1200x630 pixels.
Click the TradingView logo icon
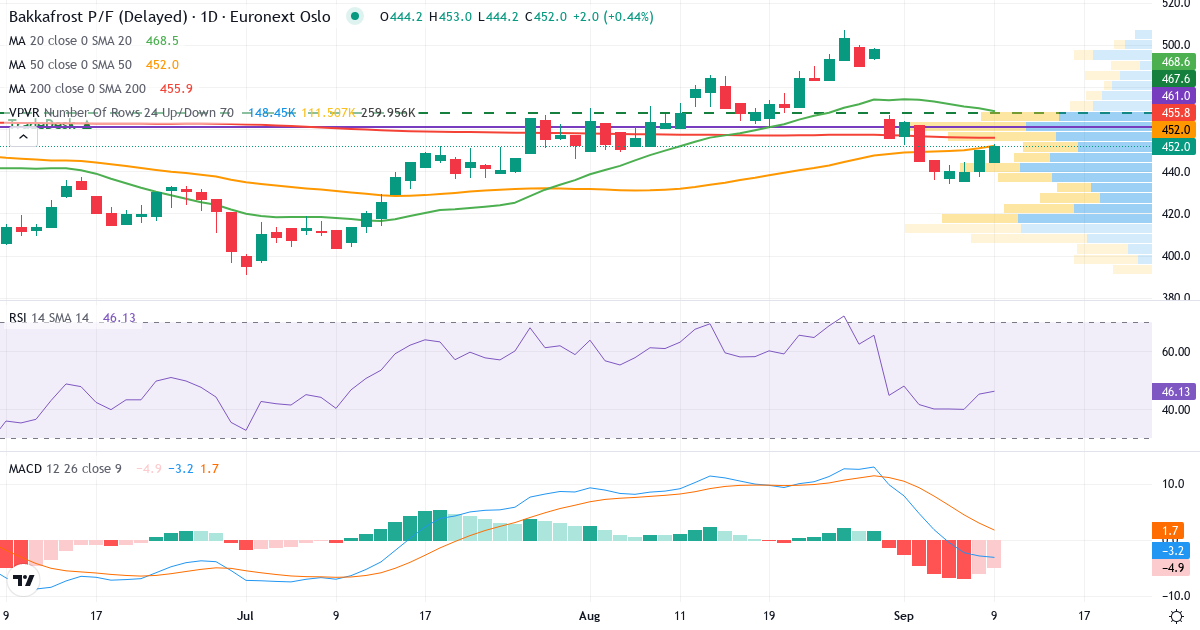[25, 581]
